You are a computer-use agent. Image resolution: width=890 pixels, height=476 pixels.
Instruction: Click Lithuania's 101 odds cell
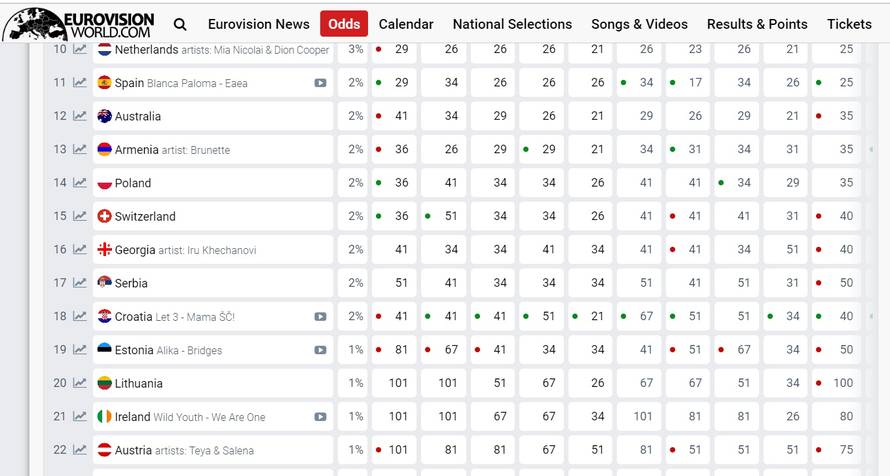pos(398,383)
